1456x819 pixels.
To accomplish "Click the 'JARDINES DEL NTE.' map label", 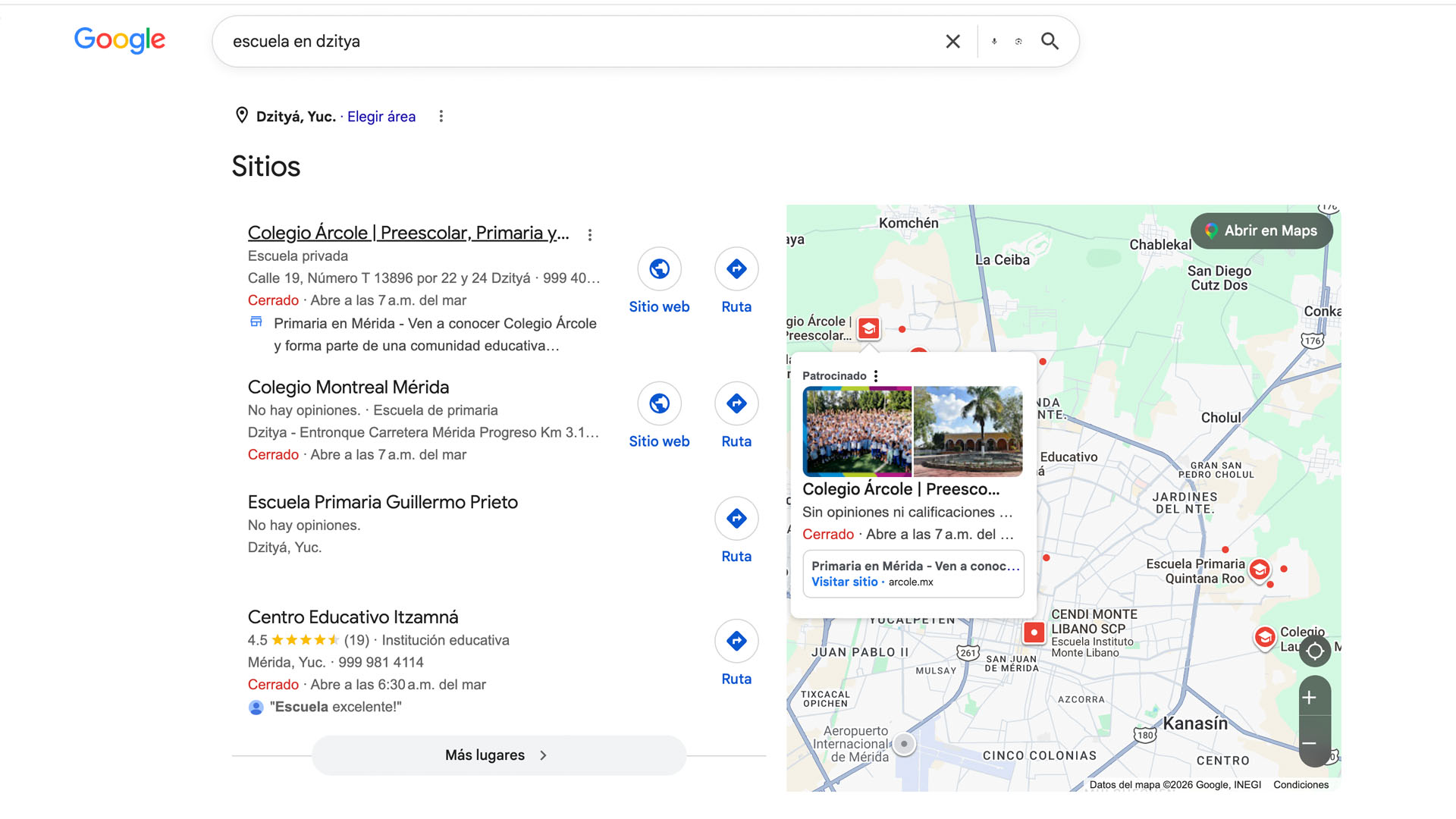I will pos(1185,504).
